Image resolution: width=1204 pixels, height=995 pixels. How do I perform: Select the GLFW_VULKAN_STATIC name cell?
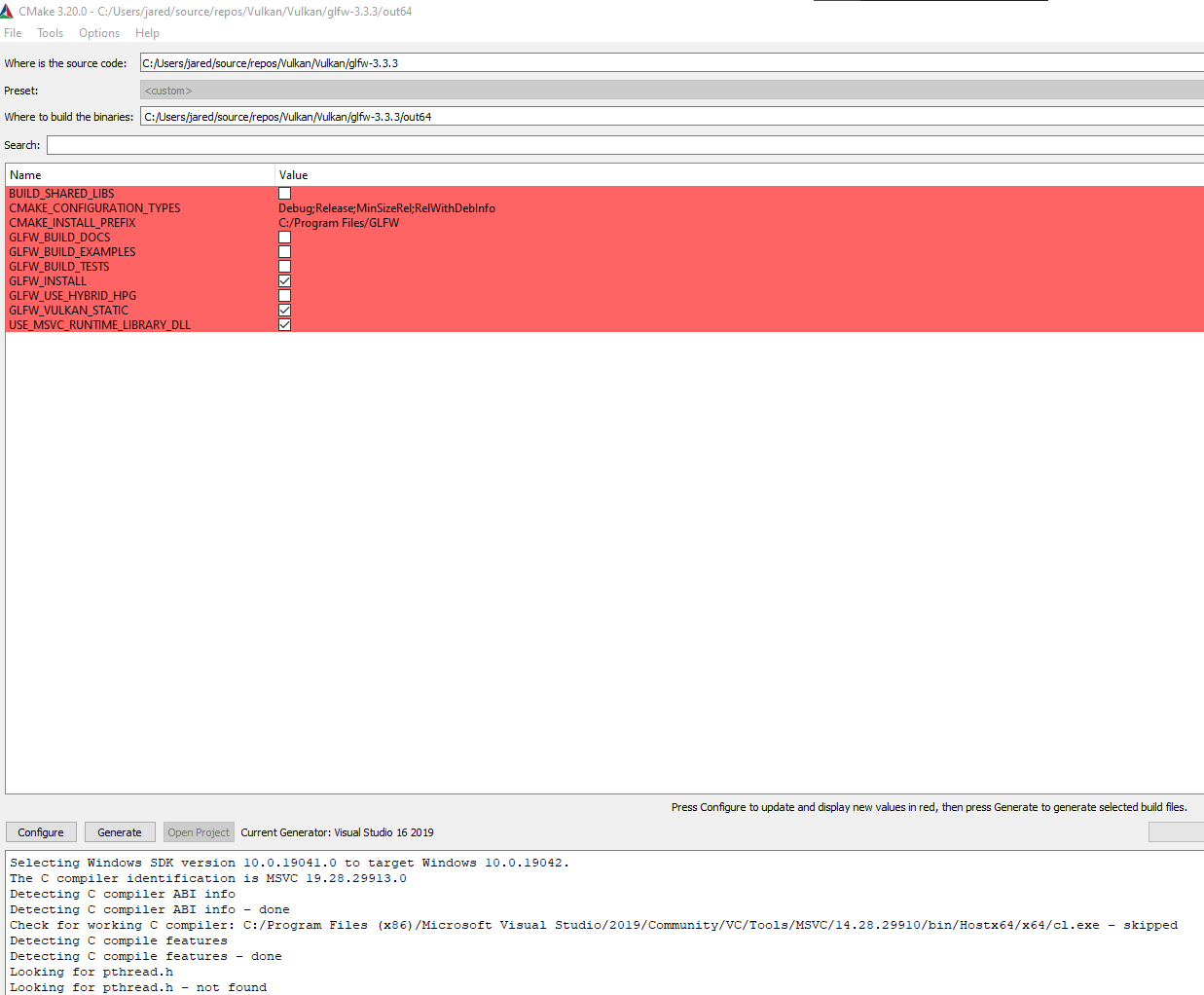click(x=69, y=311)
